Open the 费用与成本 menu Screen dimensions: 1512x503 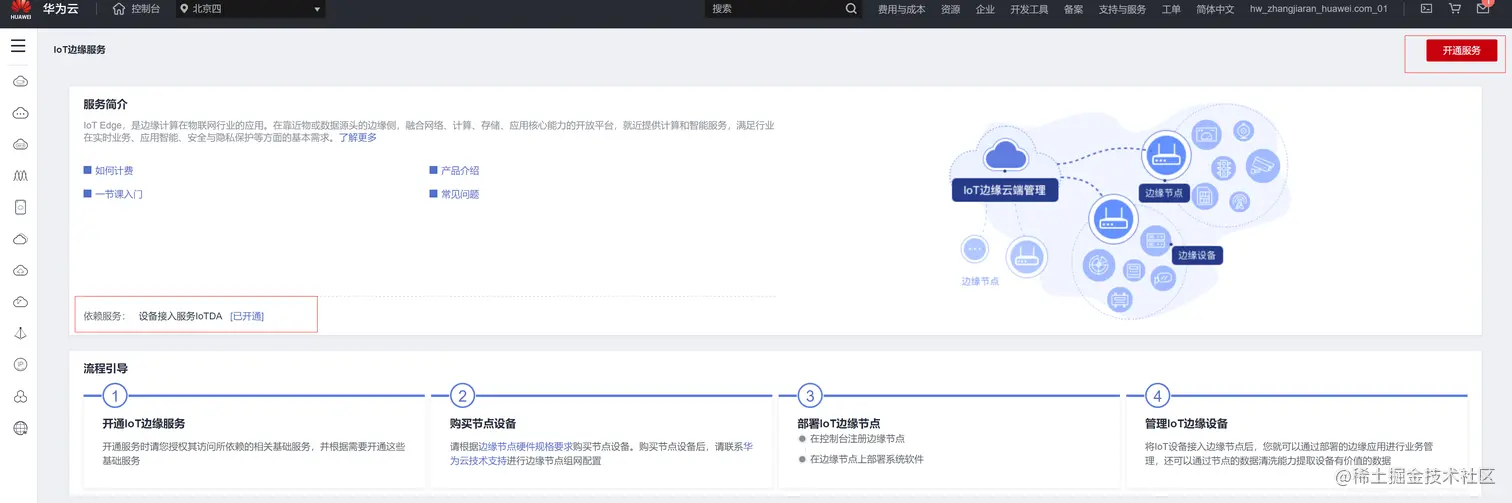pos(901,9)
